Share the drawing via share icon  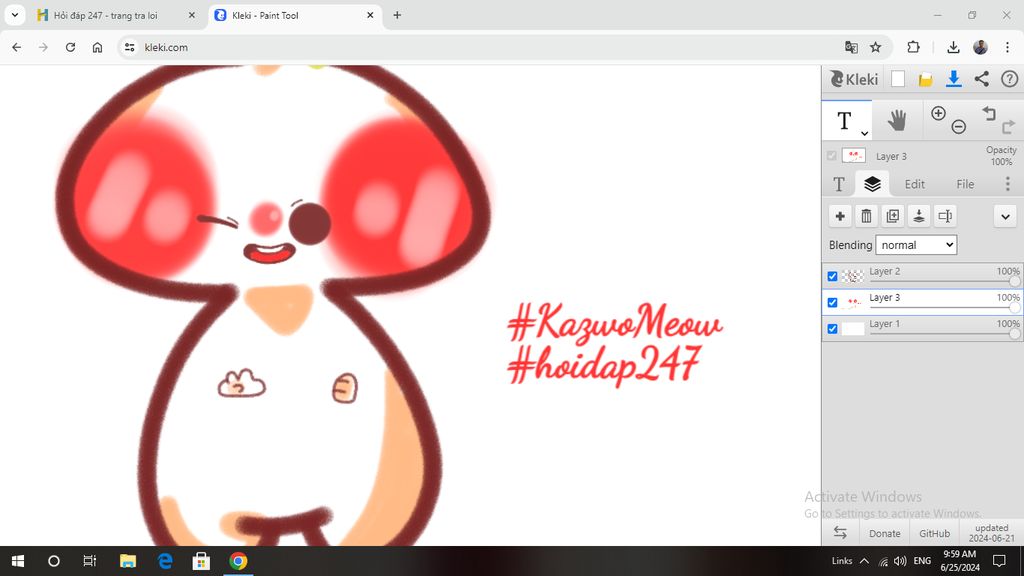[982, 79]
